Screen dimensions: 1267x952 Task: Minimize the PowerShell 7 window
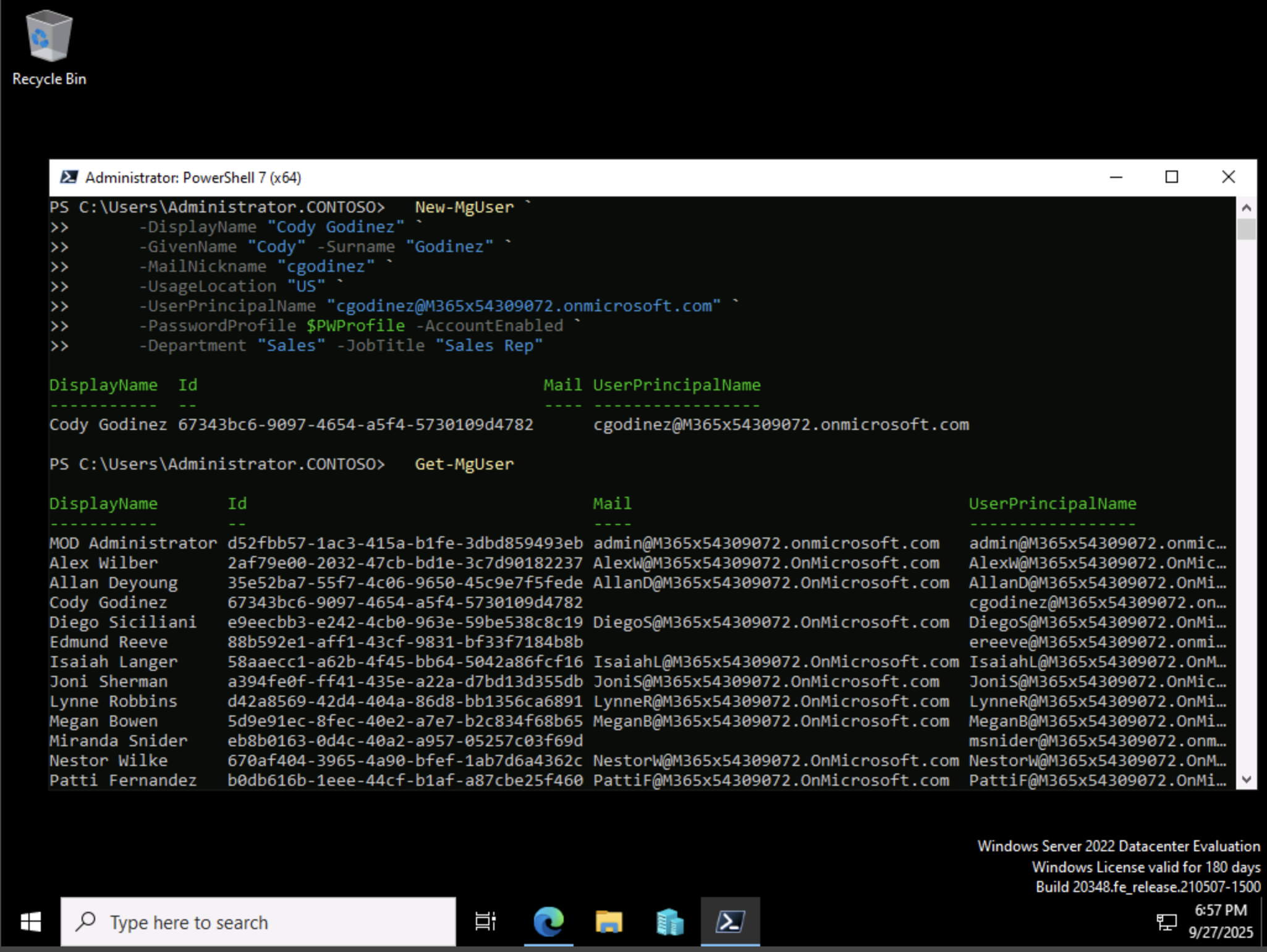1116,177
